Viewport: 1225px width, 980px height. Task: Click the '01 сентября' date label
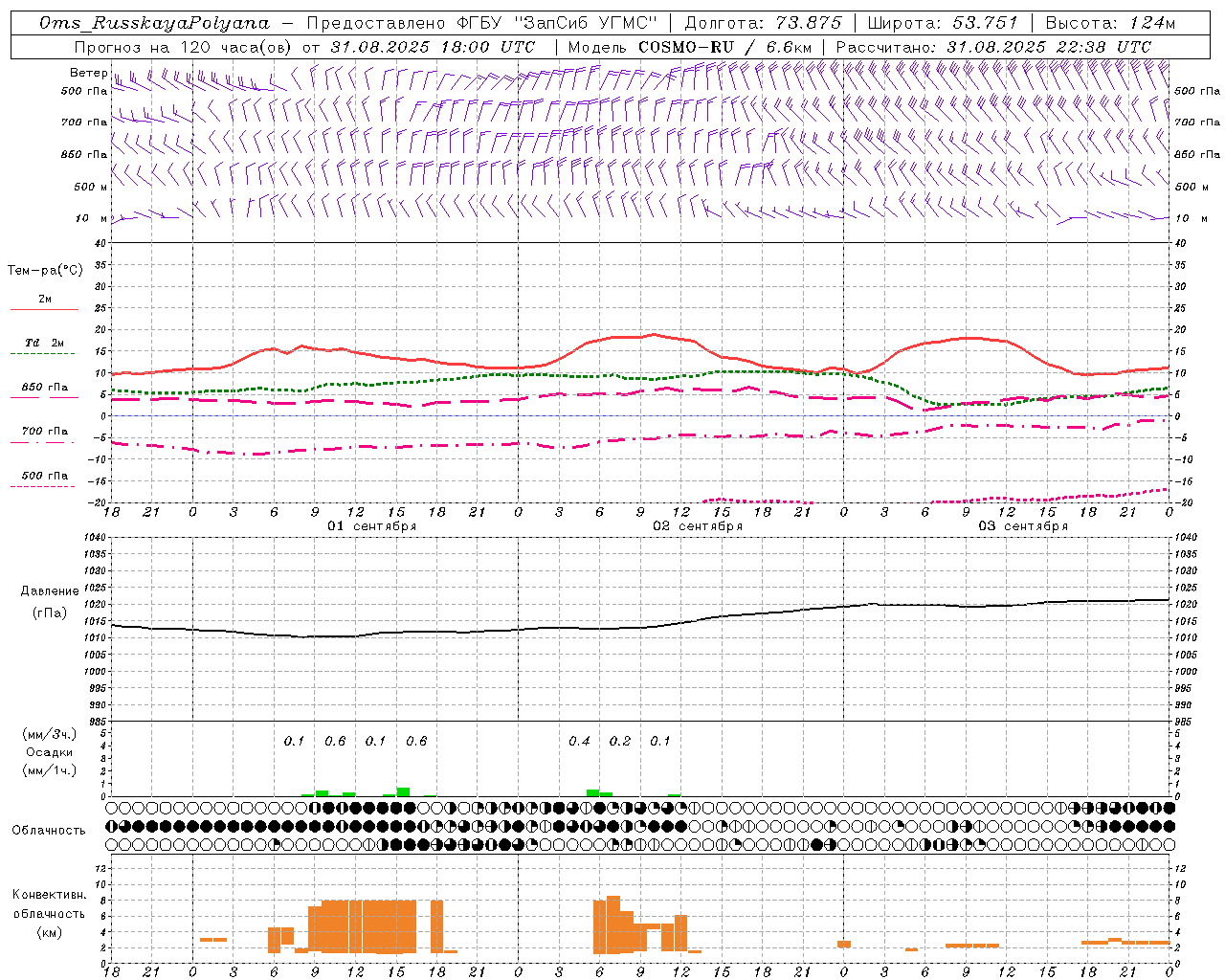click(372, 526)
